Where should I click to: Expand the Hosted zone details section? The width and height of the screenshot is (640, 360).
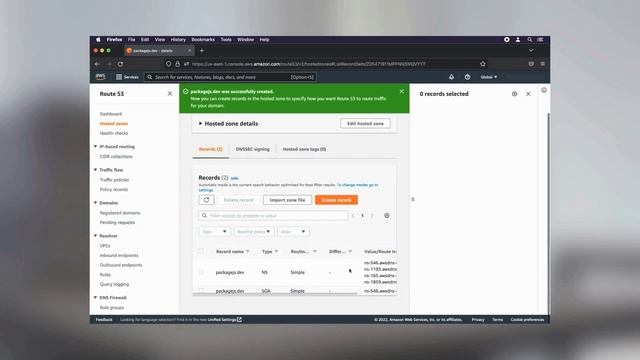point(228,123)
